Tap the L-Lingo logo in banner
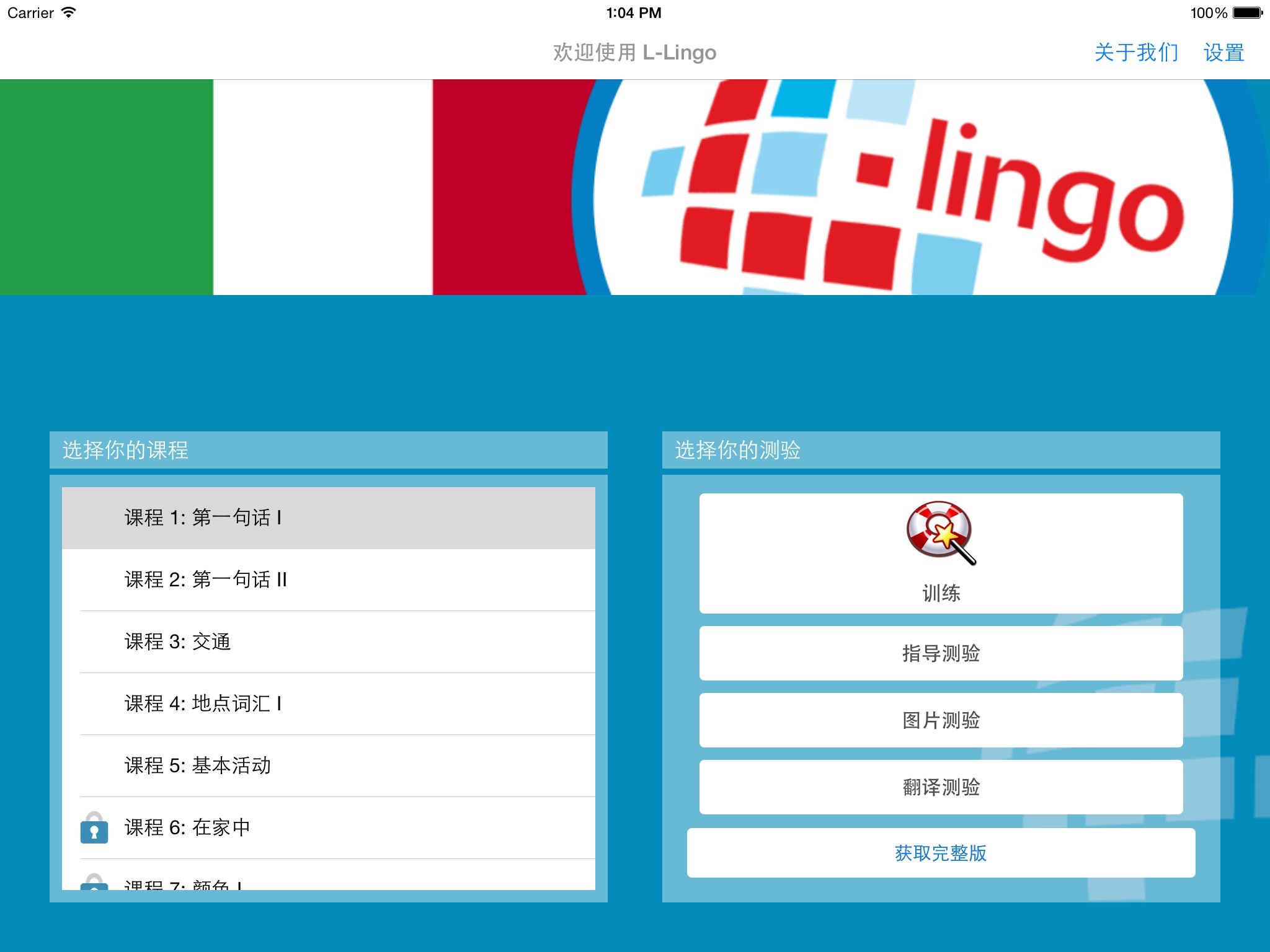Image resolution: width=1270 pixels, height=952 pixels. click(x=912, y=187)
